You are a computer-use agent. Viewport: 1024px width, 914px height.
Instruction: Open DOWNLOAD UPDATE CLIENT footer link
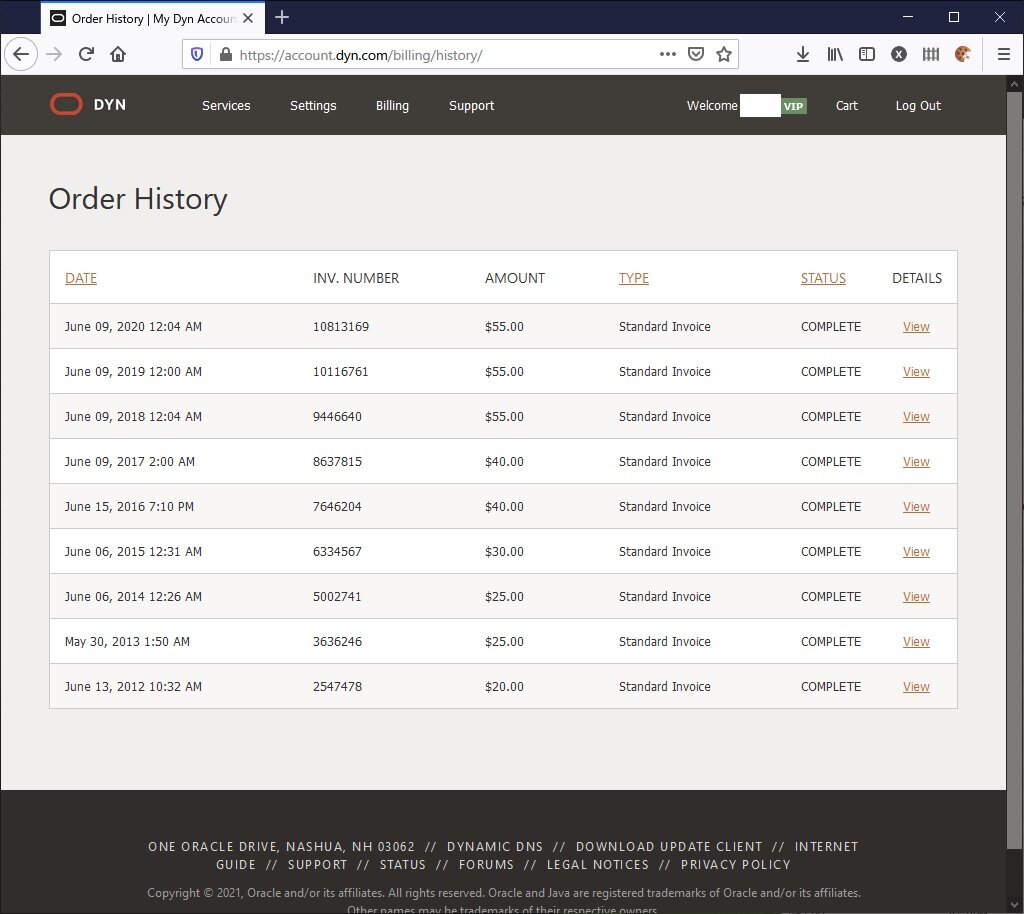click(669, 847)
